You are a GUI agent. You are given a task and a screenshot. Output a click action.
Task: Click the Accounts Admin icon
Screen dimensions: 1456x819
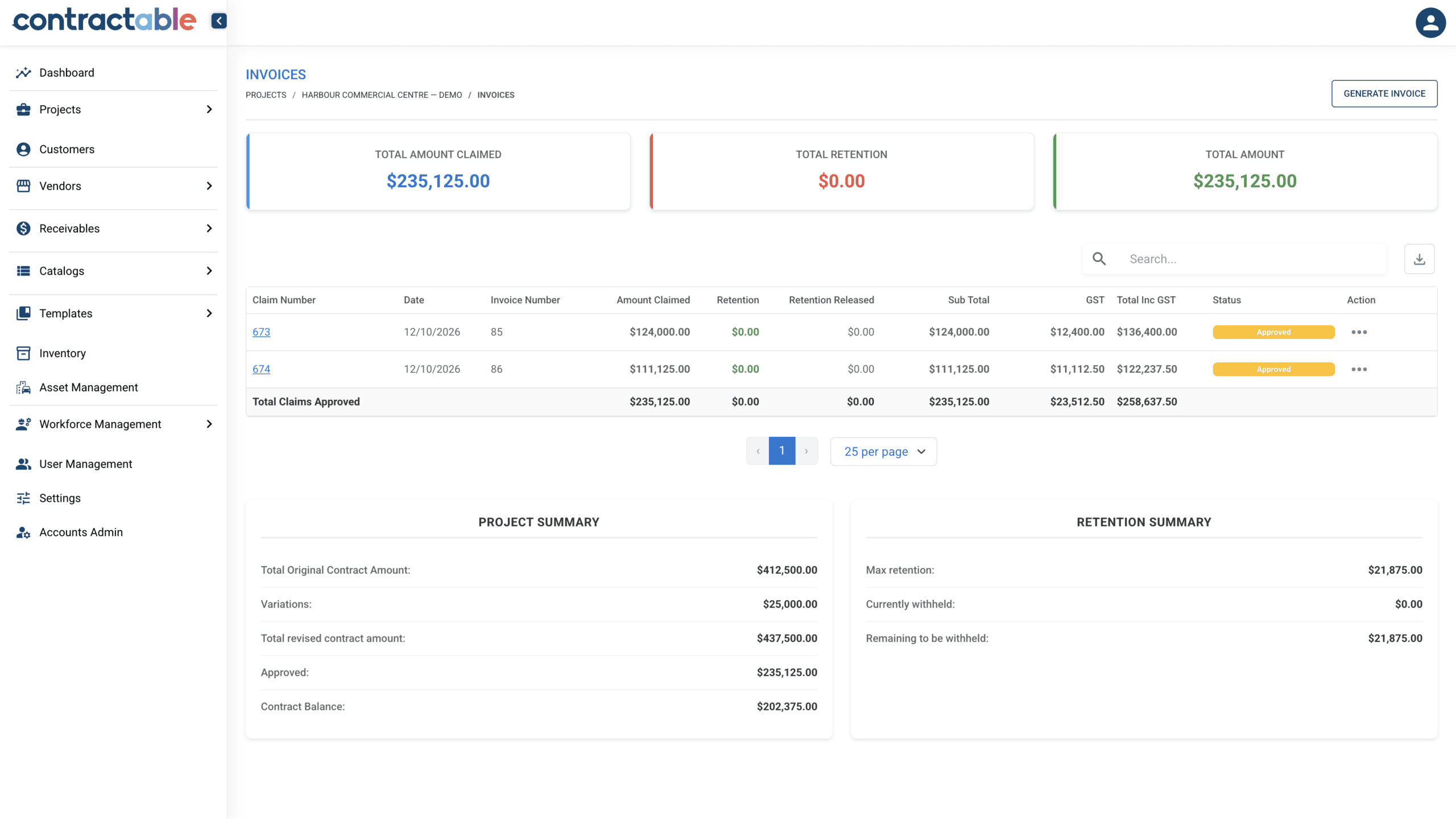coord(23,532)
